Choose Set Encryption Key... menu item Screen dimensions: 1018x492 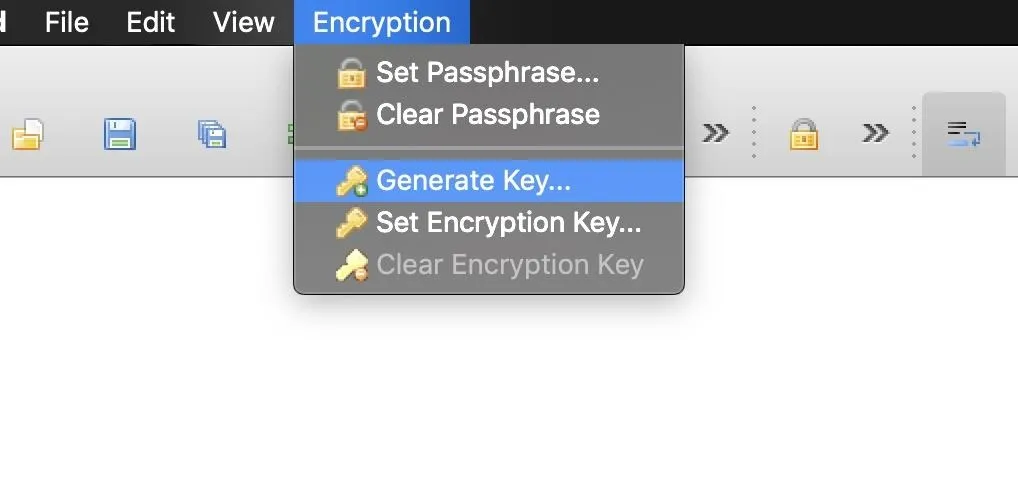click(x=489, y=223)
